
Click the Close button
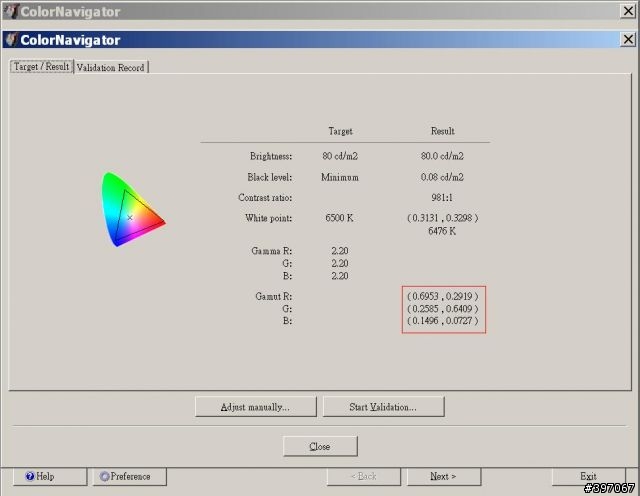(320, 446)
